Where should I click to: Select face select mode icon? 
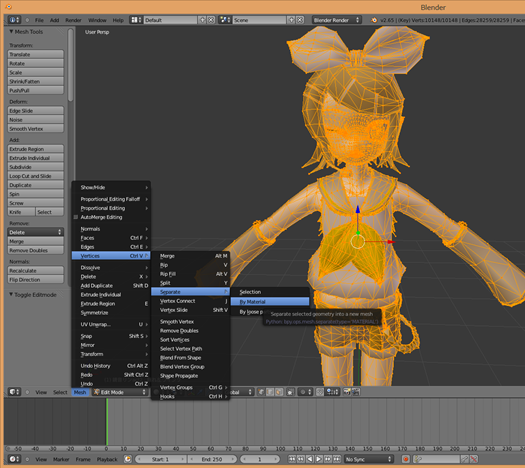(x=279, y=392)
